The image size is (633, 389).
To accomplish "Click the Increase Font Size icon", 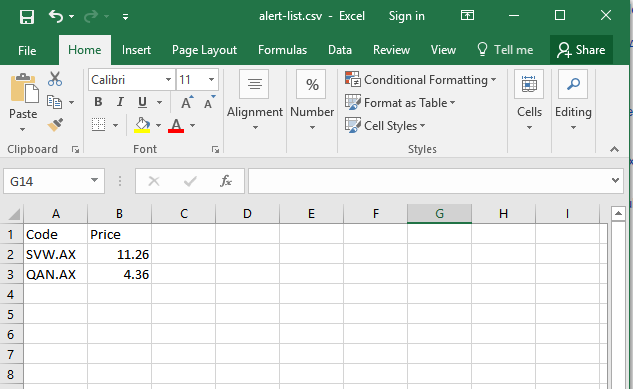I will coord(187,102).
